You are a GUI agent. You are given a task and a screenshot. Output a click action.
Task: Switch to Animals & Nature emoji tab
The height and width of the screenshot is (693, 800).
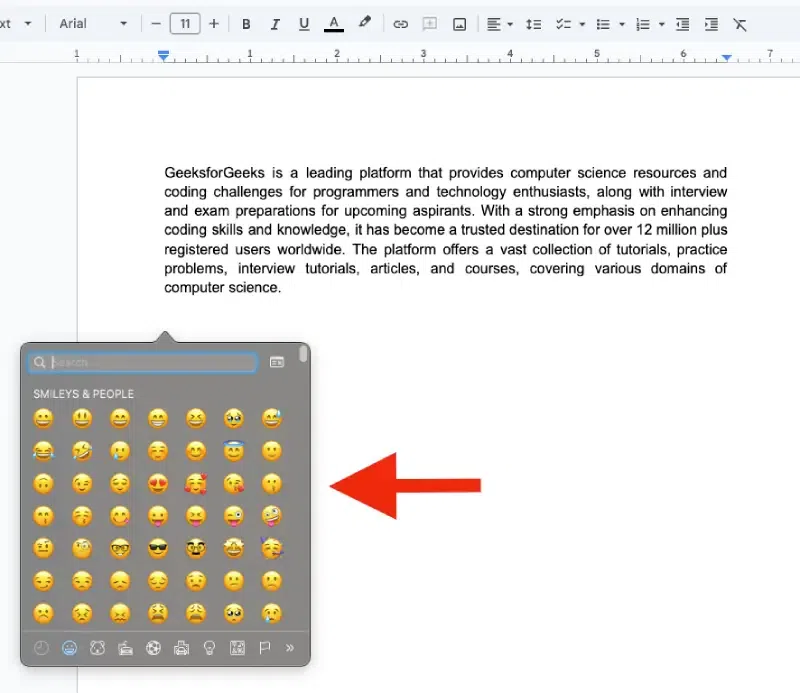[x=97, y=648]
